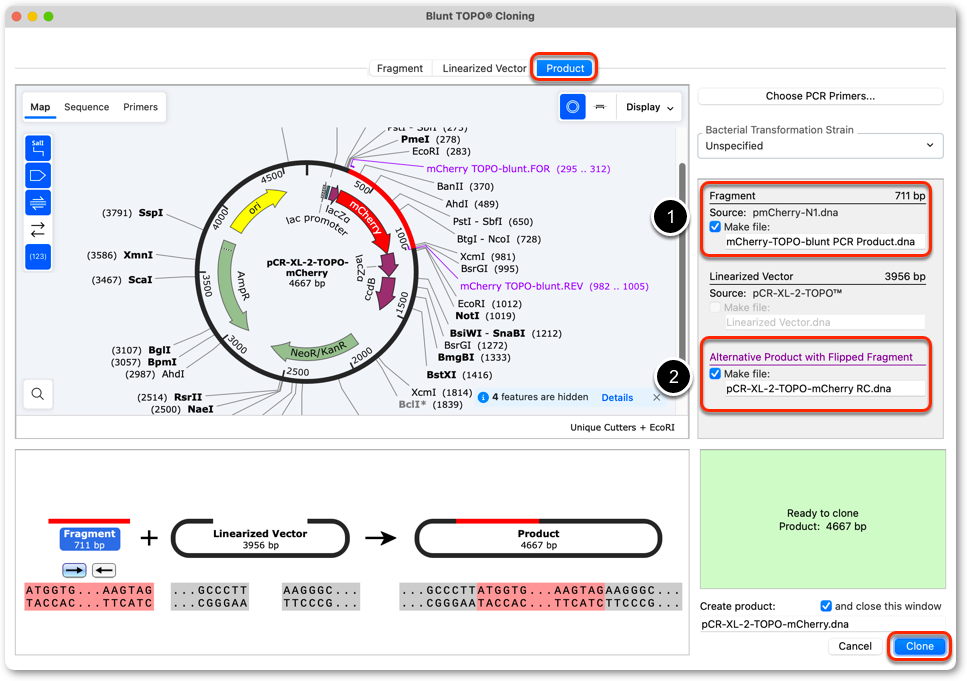Toggle disabled Linearized Vector Make file checkbox

715,307
